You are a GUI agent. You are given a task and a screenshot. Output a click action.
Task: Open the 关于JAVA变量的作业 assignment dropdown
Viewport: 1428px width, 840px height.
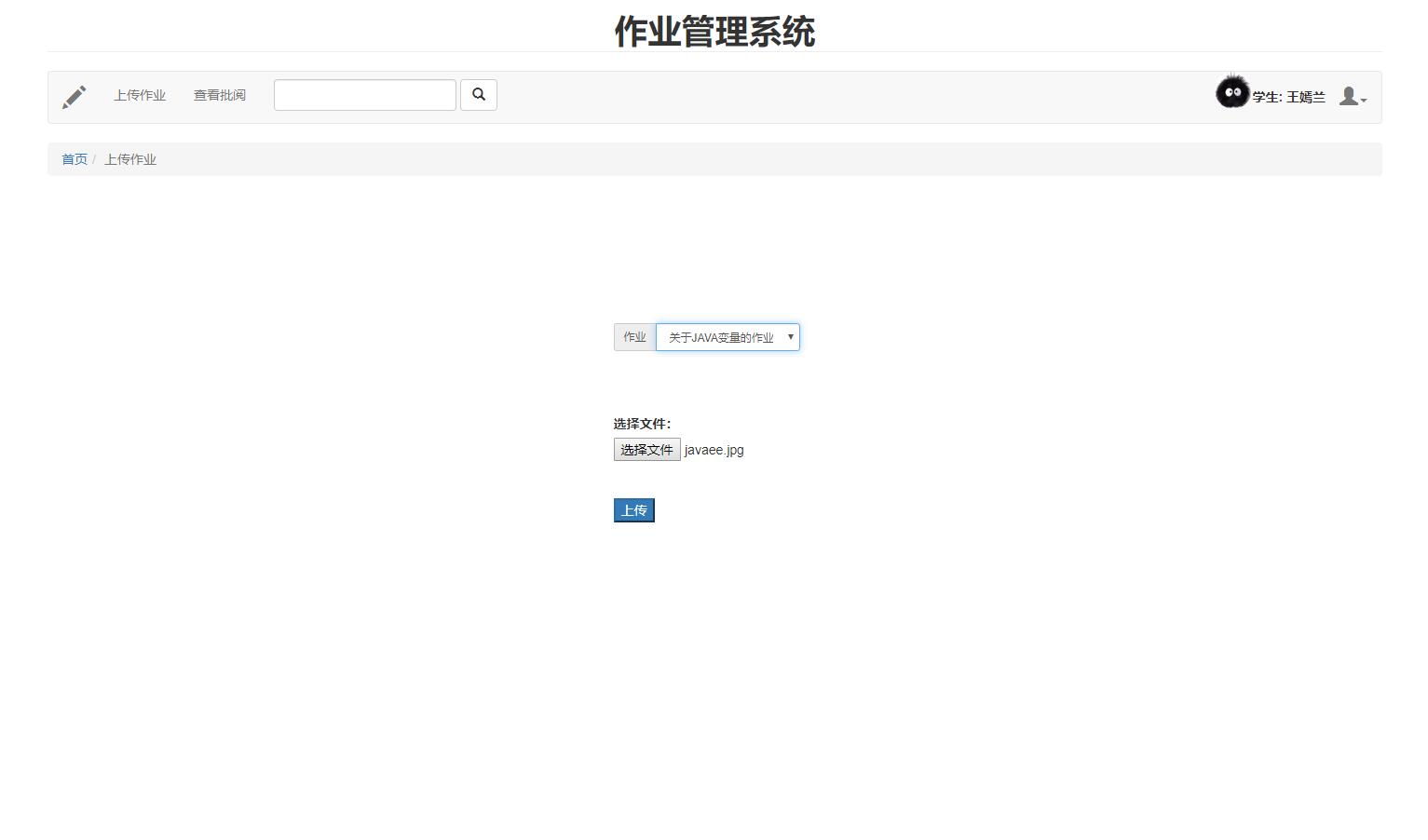pos(728,336)
